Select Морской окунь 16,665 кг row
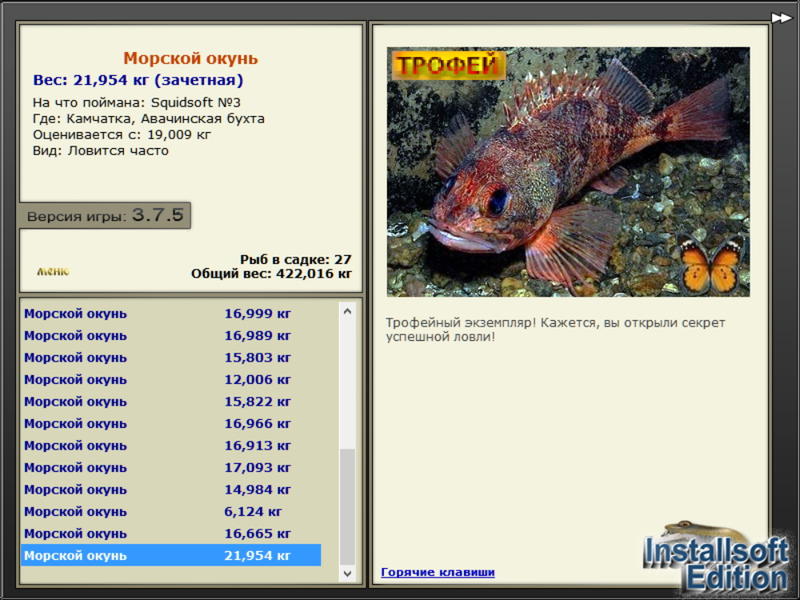Screen dimensions: 800x600 click(x=171, y=533)
